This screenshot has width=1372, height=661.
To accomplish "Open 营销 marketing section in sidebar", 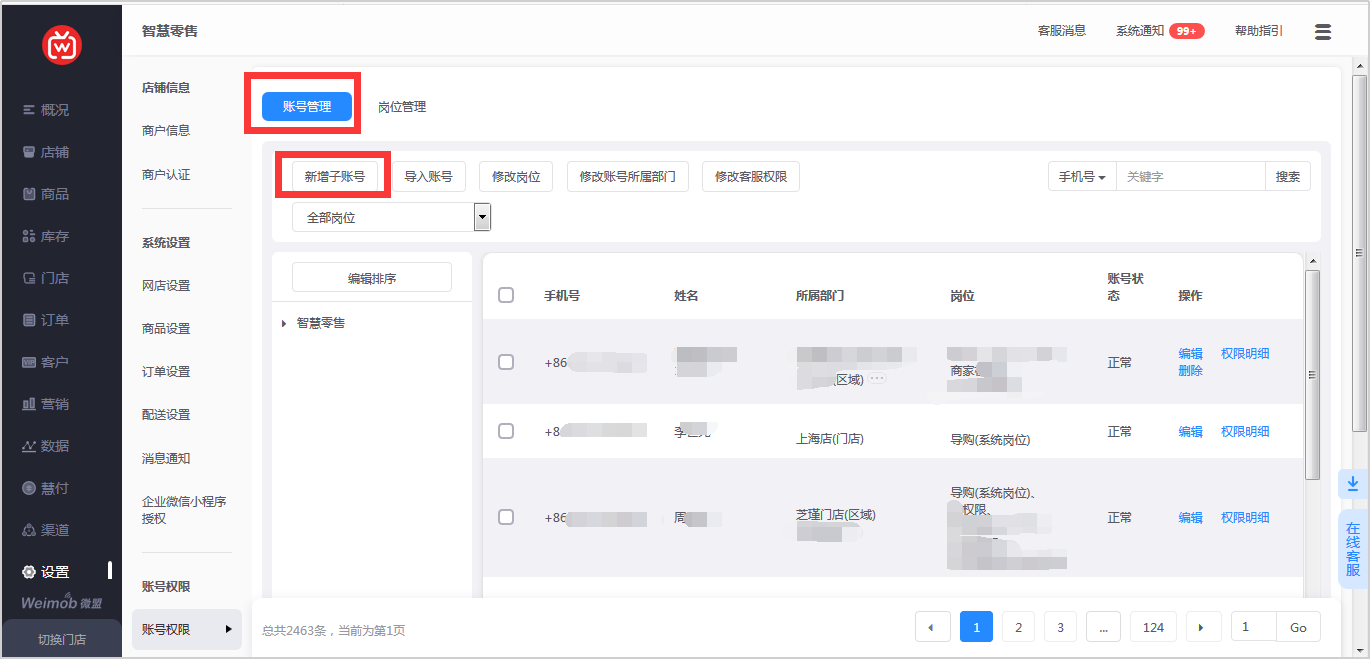I will (46, 404).
